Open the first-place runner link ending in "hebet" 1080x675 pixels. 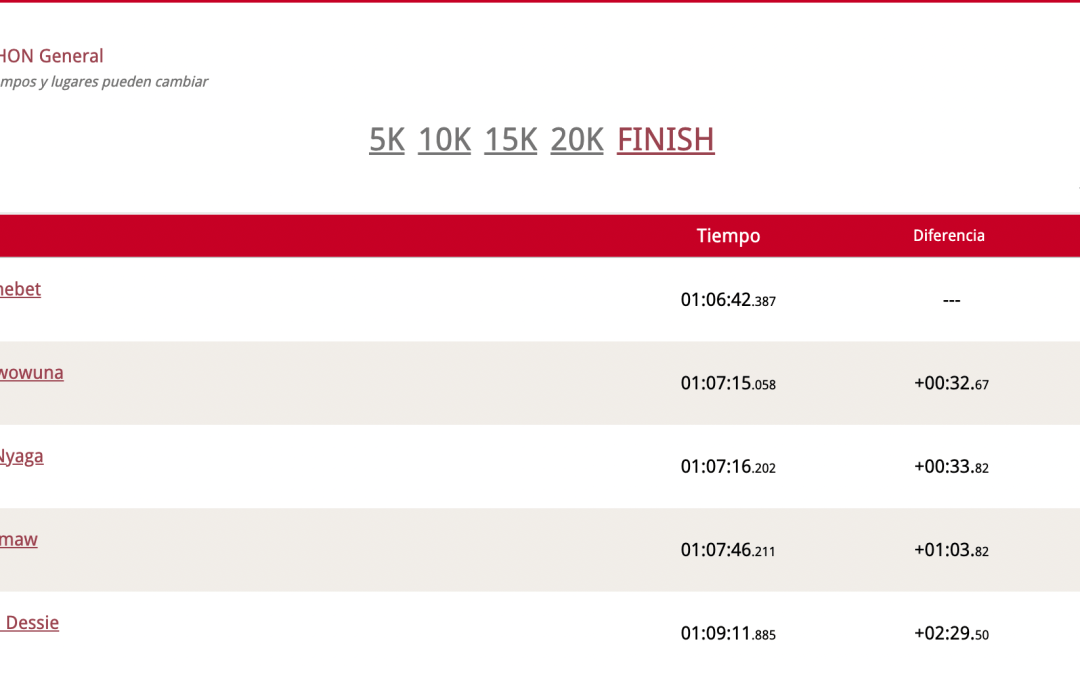point(20,289)
